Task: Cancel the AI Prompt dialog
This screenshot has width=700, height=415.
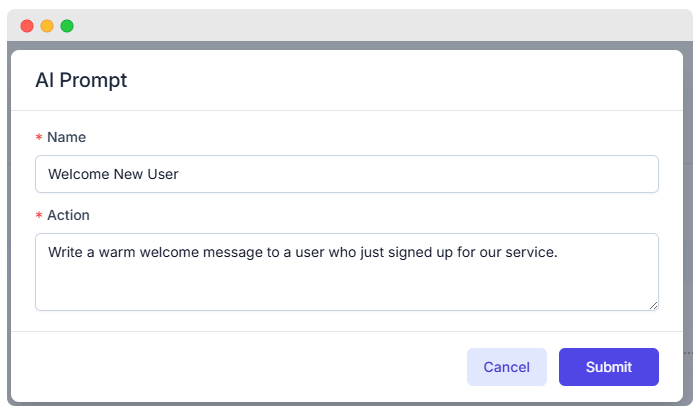Action: [x=506, y=367]
